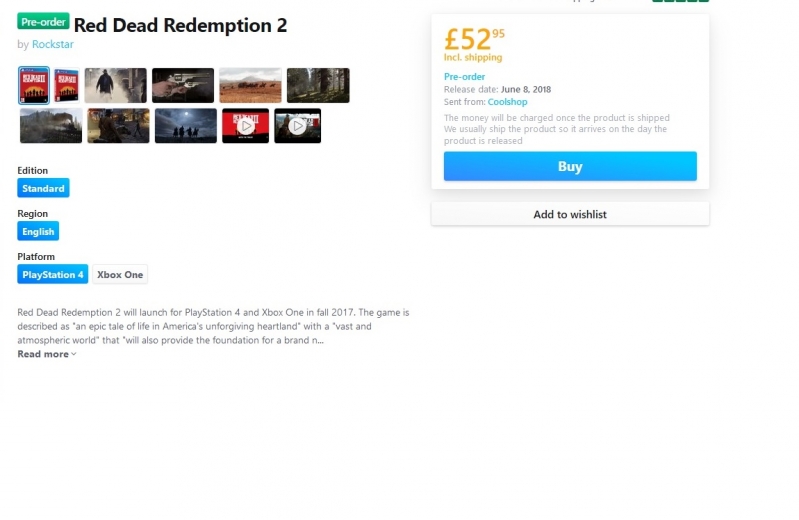This screenshot has width=799, height=520.
Task: Add the game to wishlist
Action: click(570, 214)
